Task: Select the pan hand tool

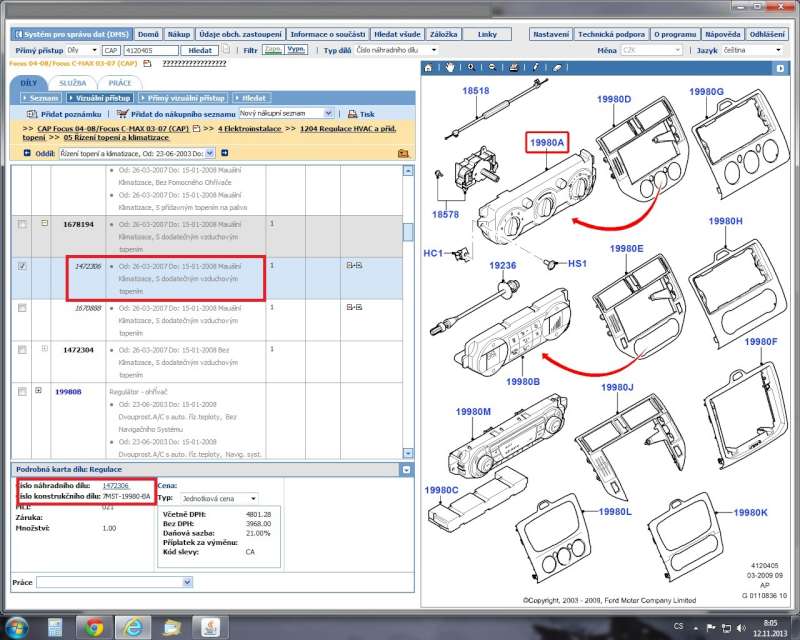Action: 450,67
